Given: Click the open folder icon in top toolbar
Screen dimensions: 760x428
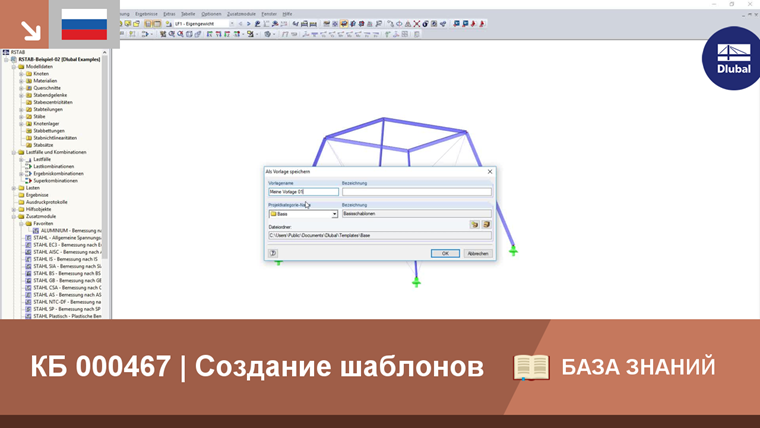Looking at the screenshot, I should [x=137, y=23].
